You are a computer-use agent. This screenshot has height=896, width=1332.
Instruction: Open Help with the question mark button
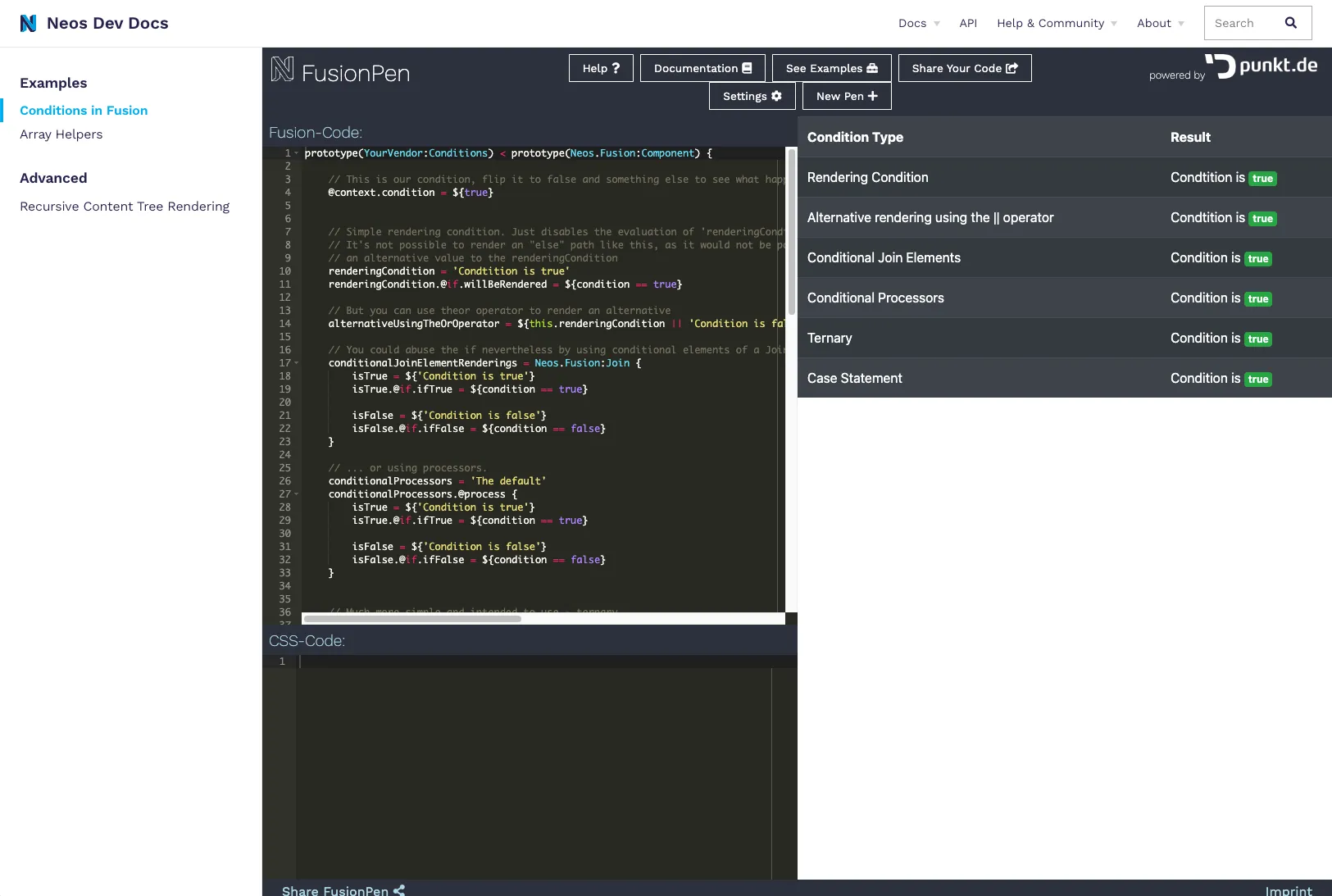(x=601, y=68)
